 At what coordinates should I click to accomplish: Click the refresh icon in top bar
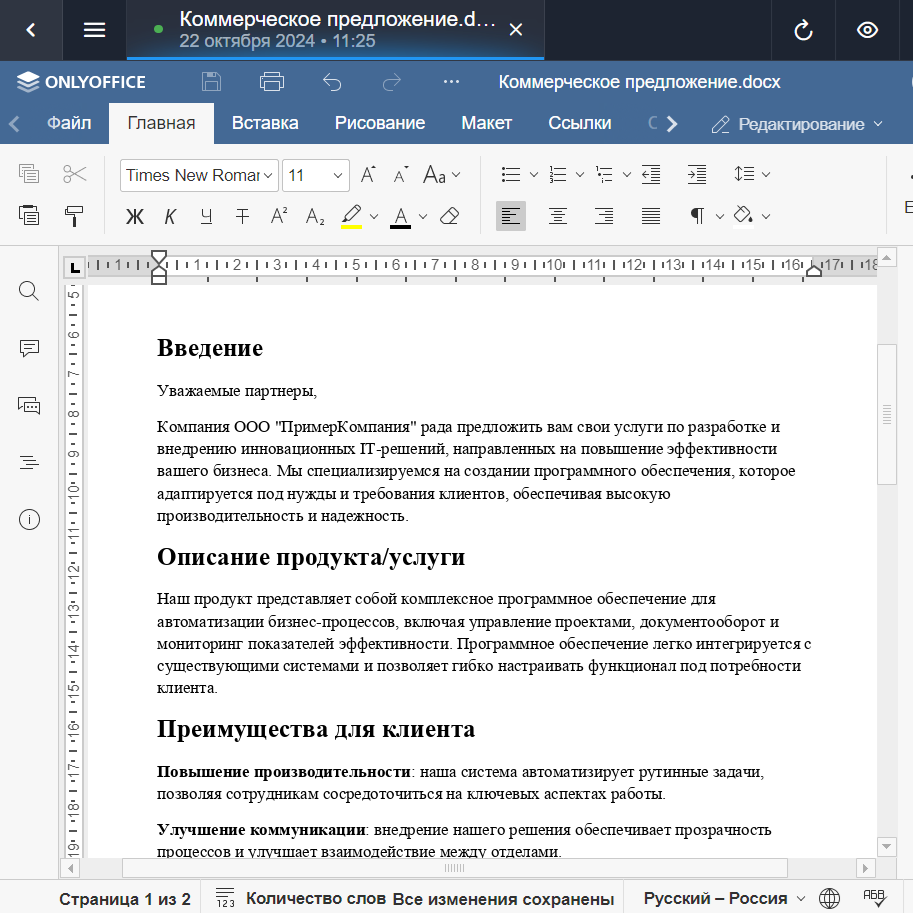point(804,30)
